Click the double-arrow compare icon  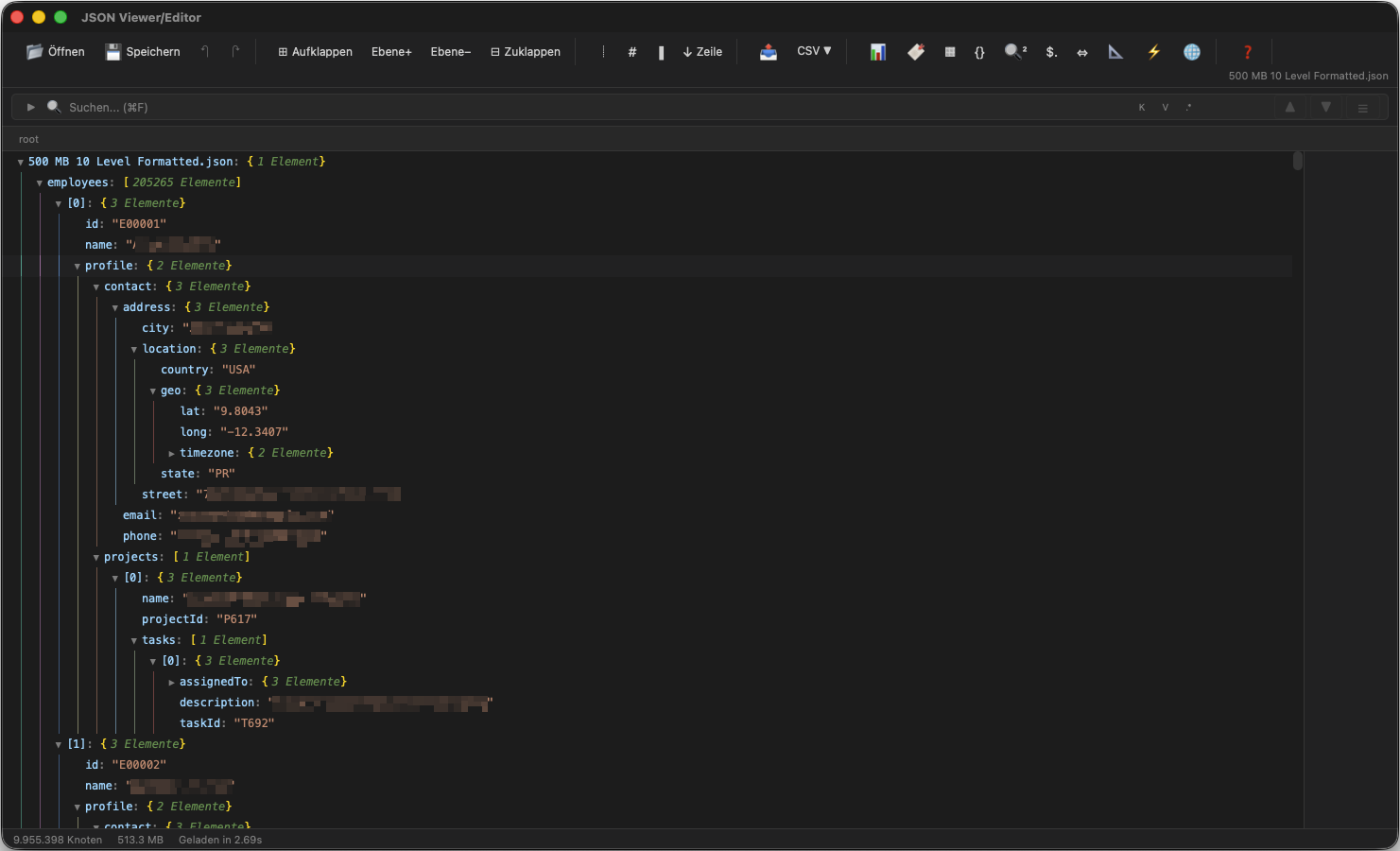tap(1082, 52)
